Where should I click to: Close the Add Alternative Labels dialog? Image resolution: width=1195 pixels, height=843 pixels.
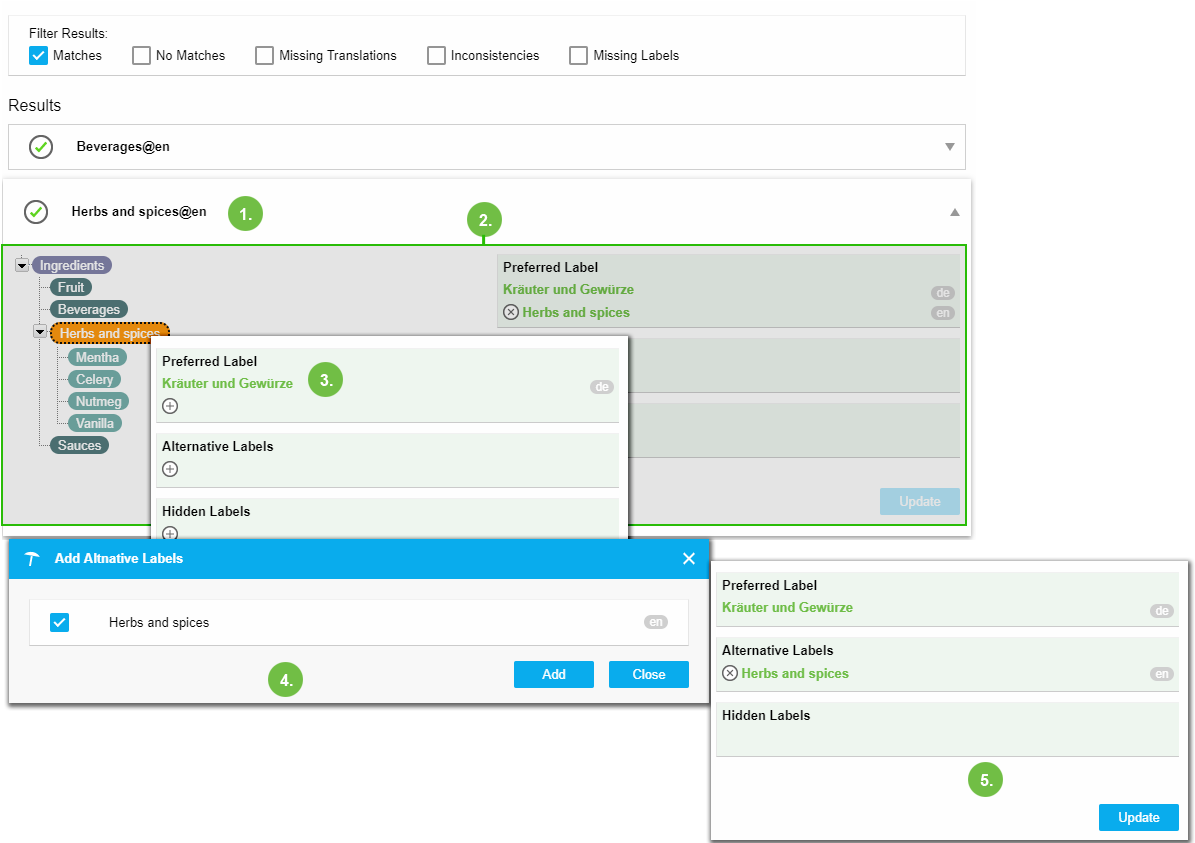tap(688, 559)
